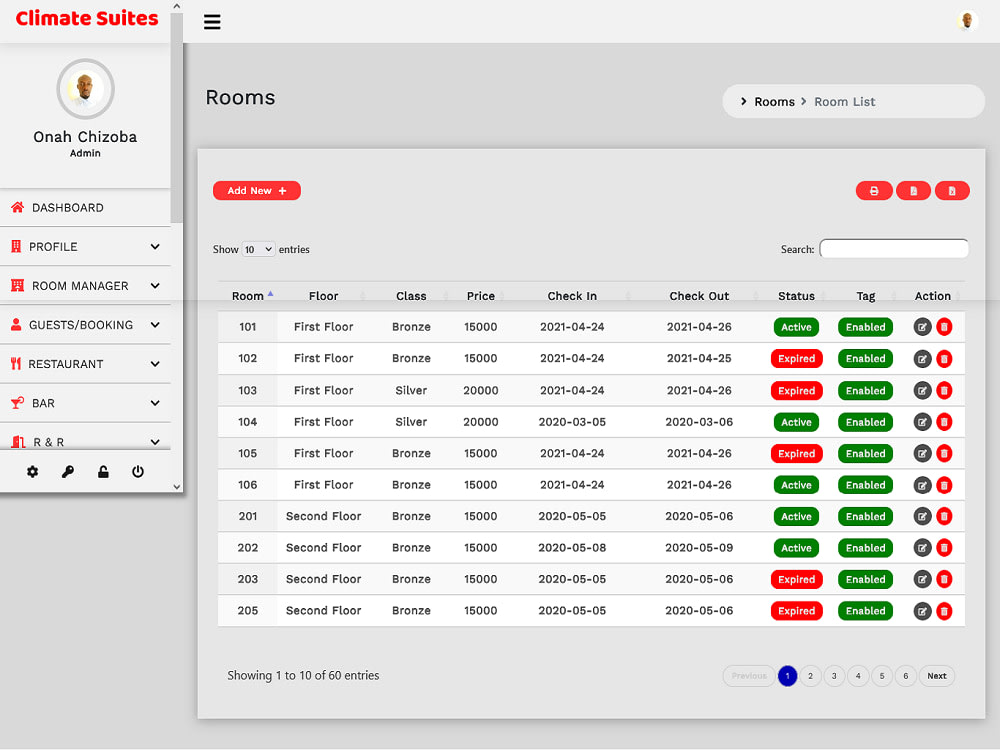Edit room 101
Viewport: 1000px width, 750px height.
tap(922, 327)
